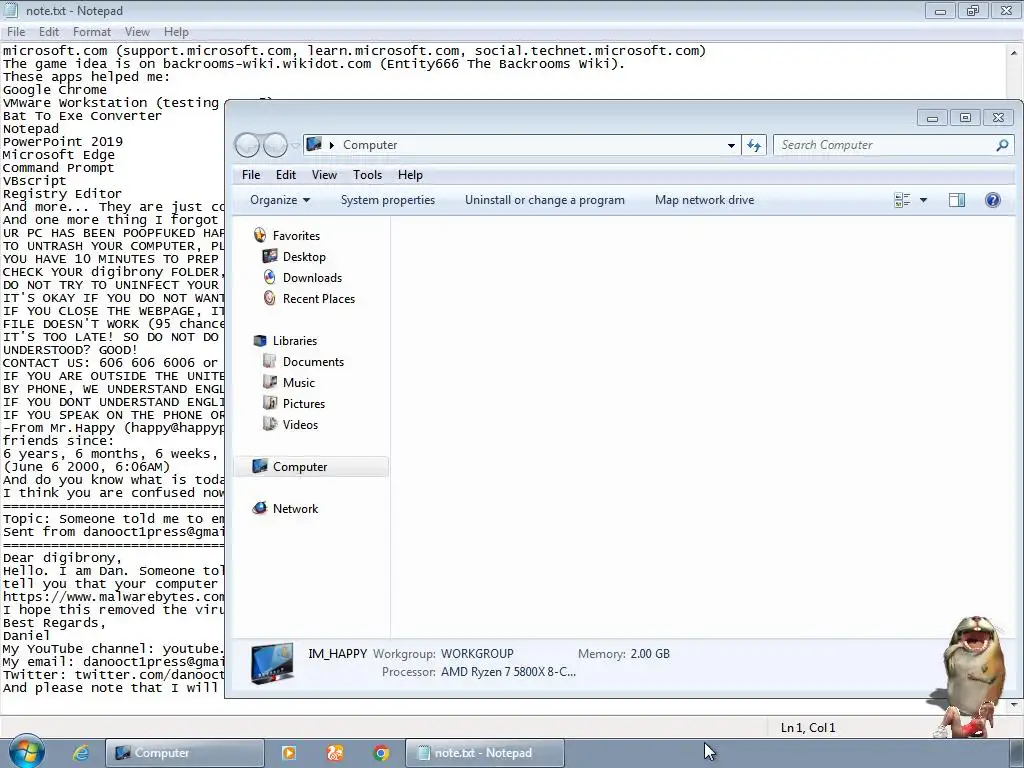
Task: Open Documents library
Action: 313,362
